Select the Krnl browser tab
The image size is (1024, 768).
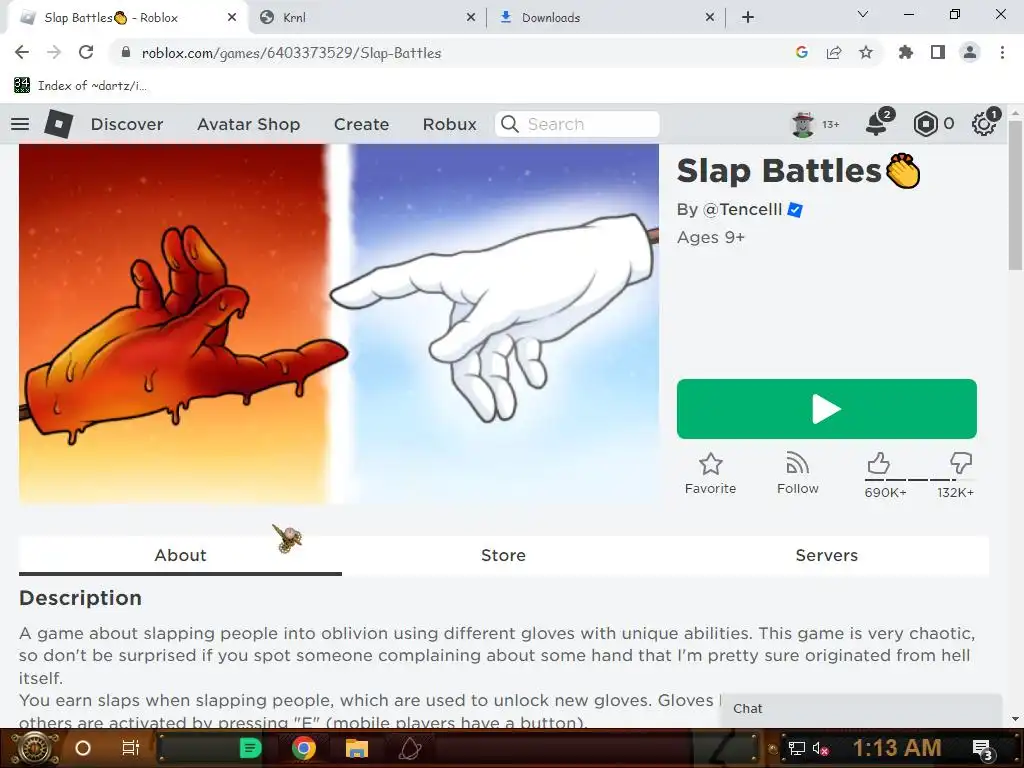(x=368, y=18)
